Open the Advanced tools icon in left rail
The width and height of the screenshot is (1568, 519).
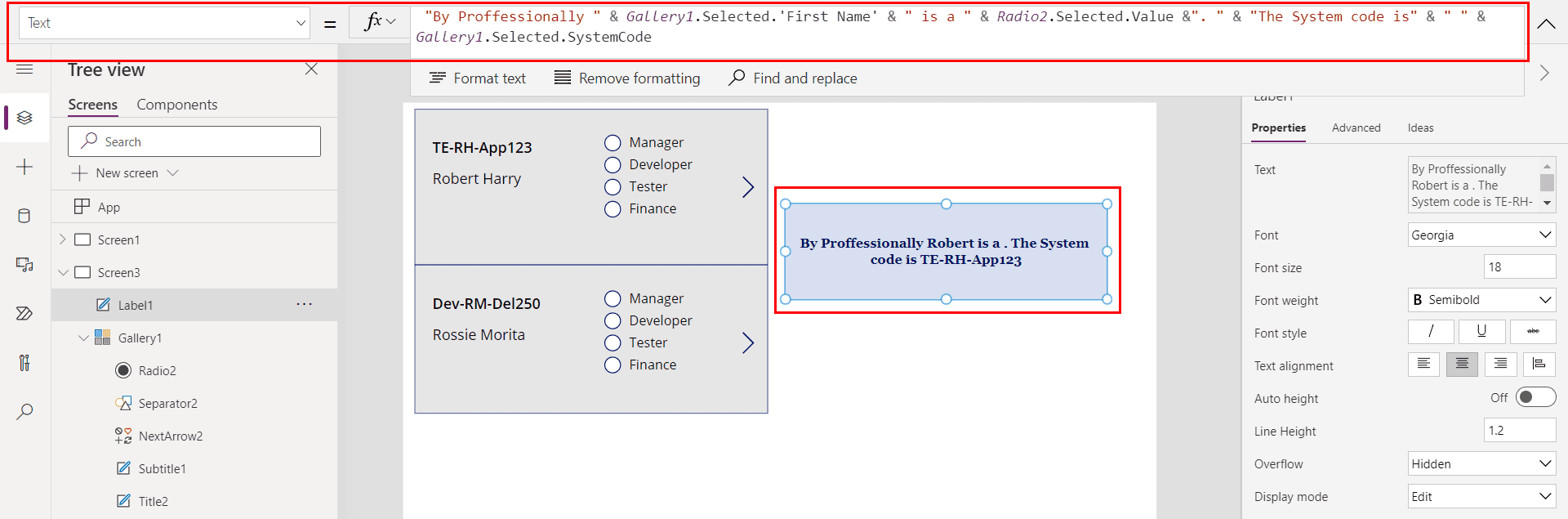24,363
